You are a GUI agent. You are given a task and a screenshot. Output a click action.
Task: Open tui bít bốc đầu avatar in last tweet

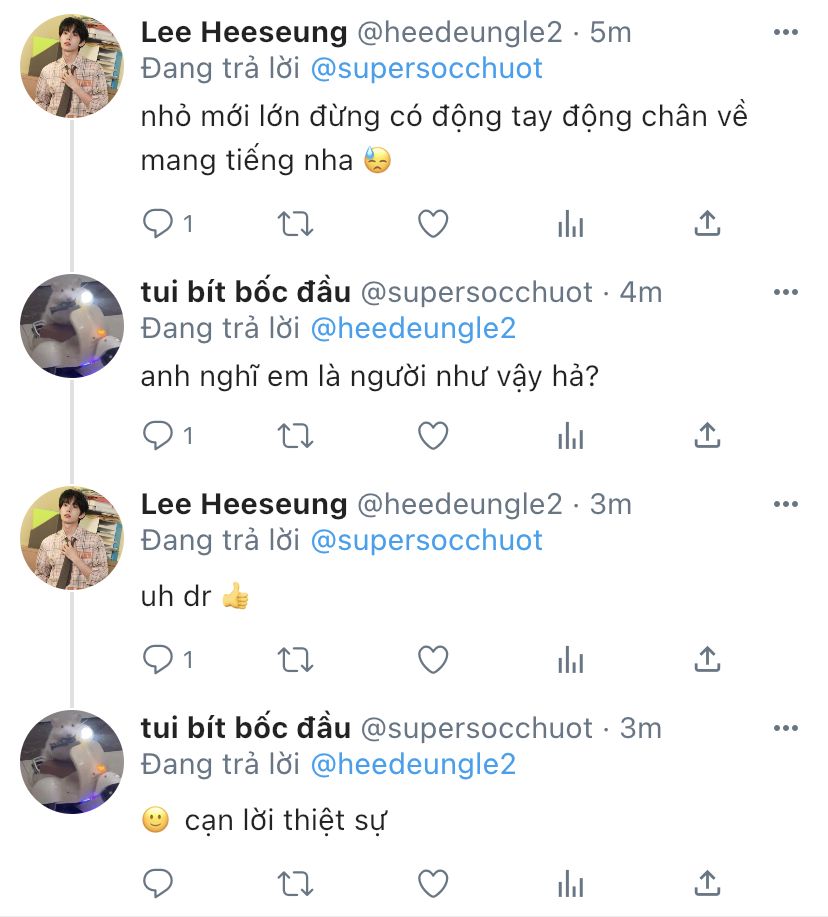click(72, 761)
